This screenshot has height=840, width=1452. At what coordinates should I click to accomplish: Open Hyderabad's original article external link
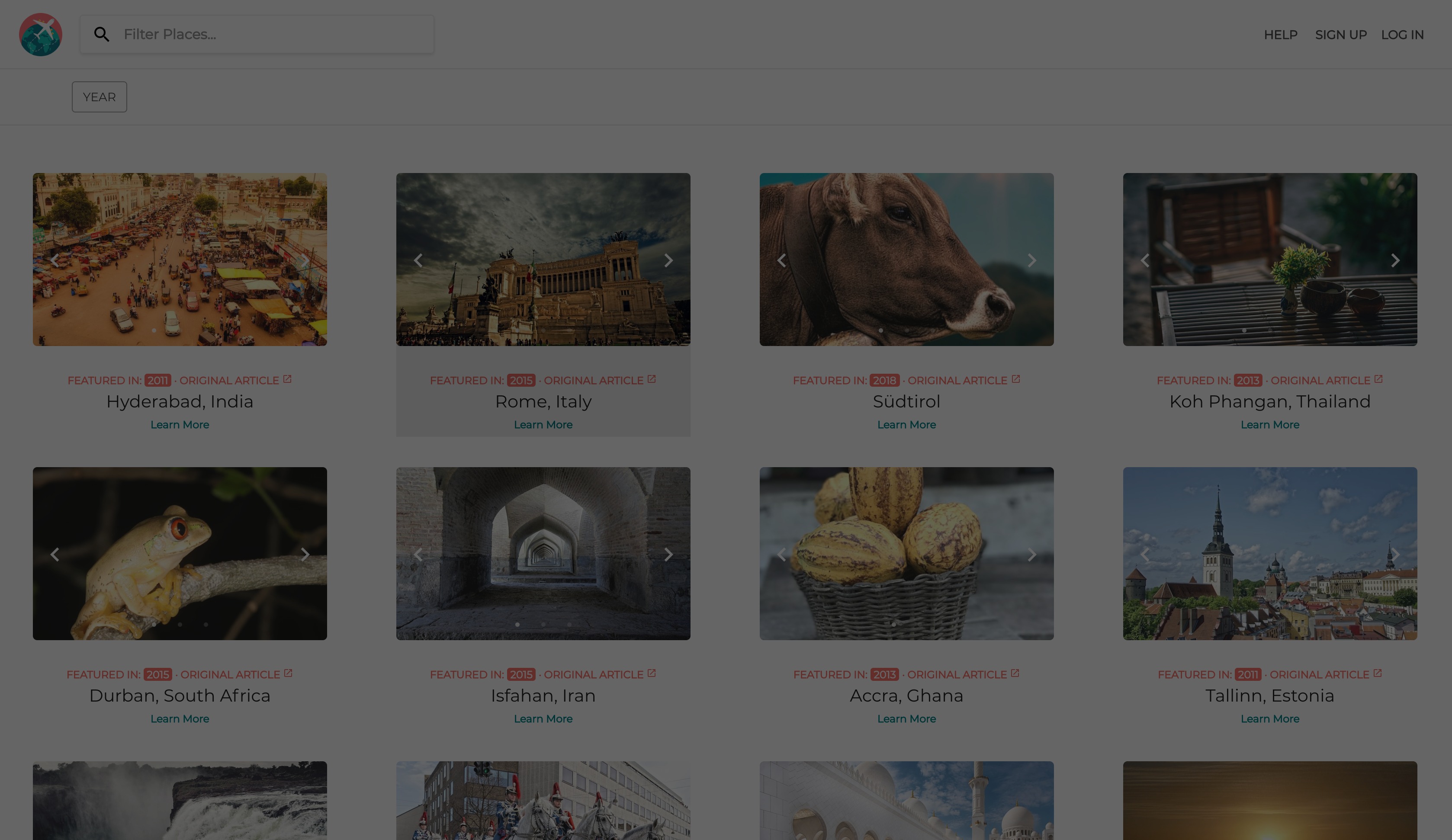pos(236,380)
